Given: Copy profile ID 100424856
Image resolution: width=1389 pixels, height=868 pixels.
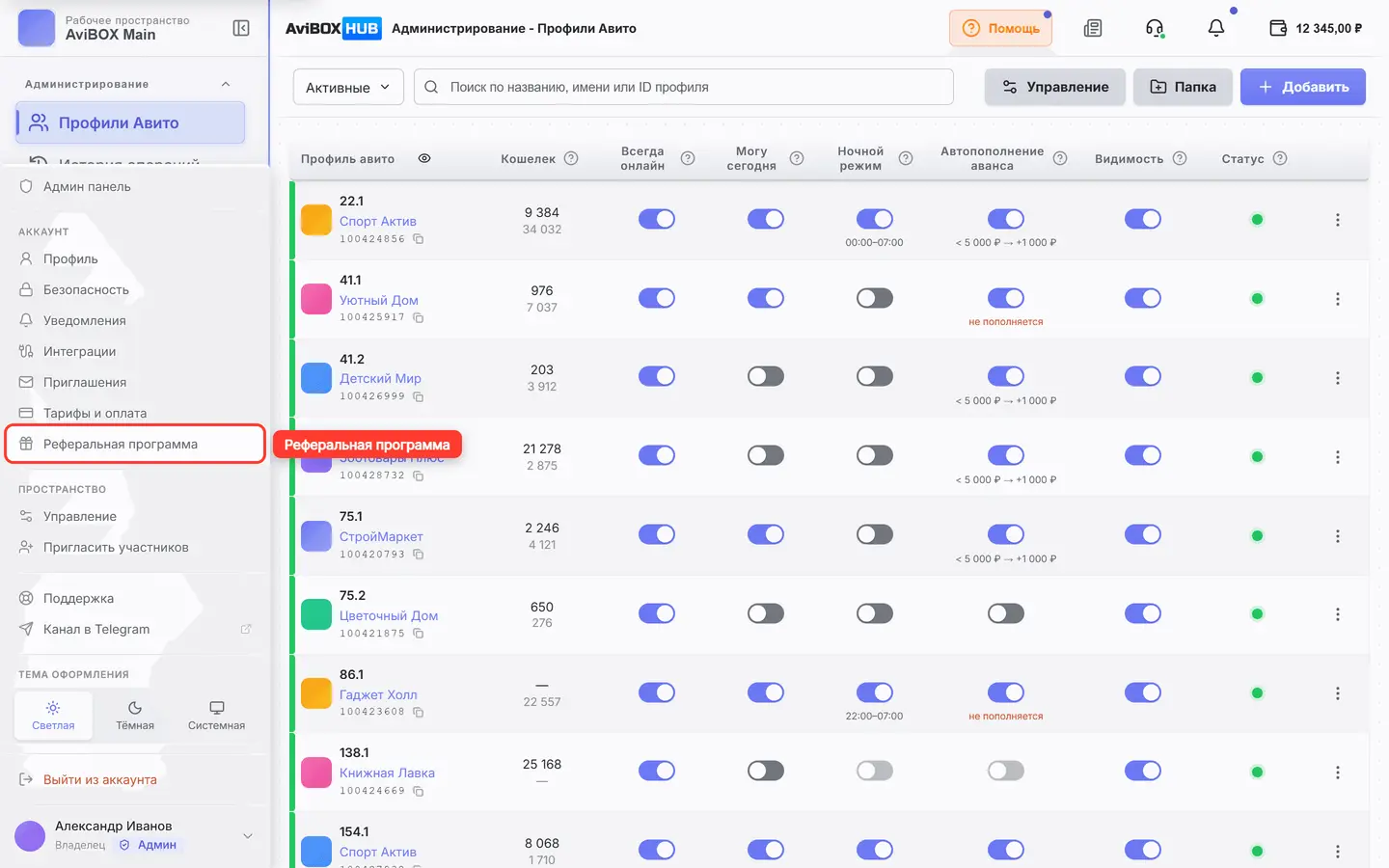Looking at the screenshot, I should pyautogui.click(x=419, y=239).
